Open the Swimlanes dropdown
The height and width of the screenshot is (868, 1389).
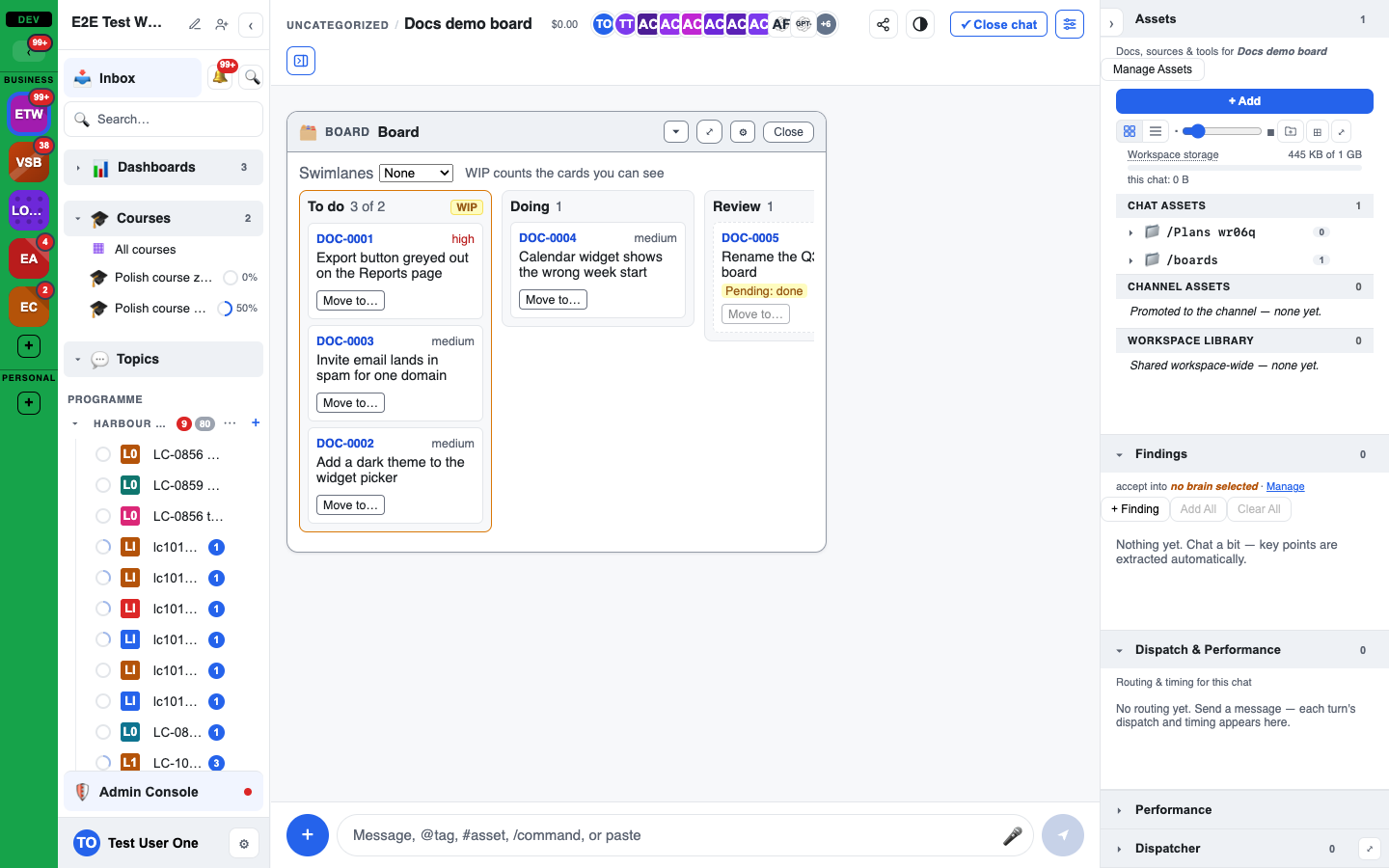click(x=416, y=173)
